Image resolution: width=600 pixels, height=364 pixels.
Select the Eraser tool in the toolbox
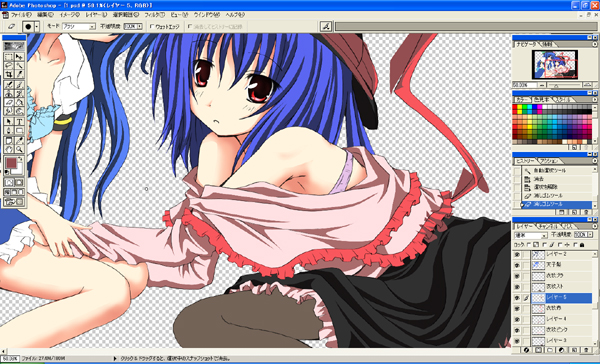(x=9, y=102)
